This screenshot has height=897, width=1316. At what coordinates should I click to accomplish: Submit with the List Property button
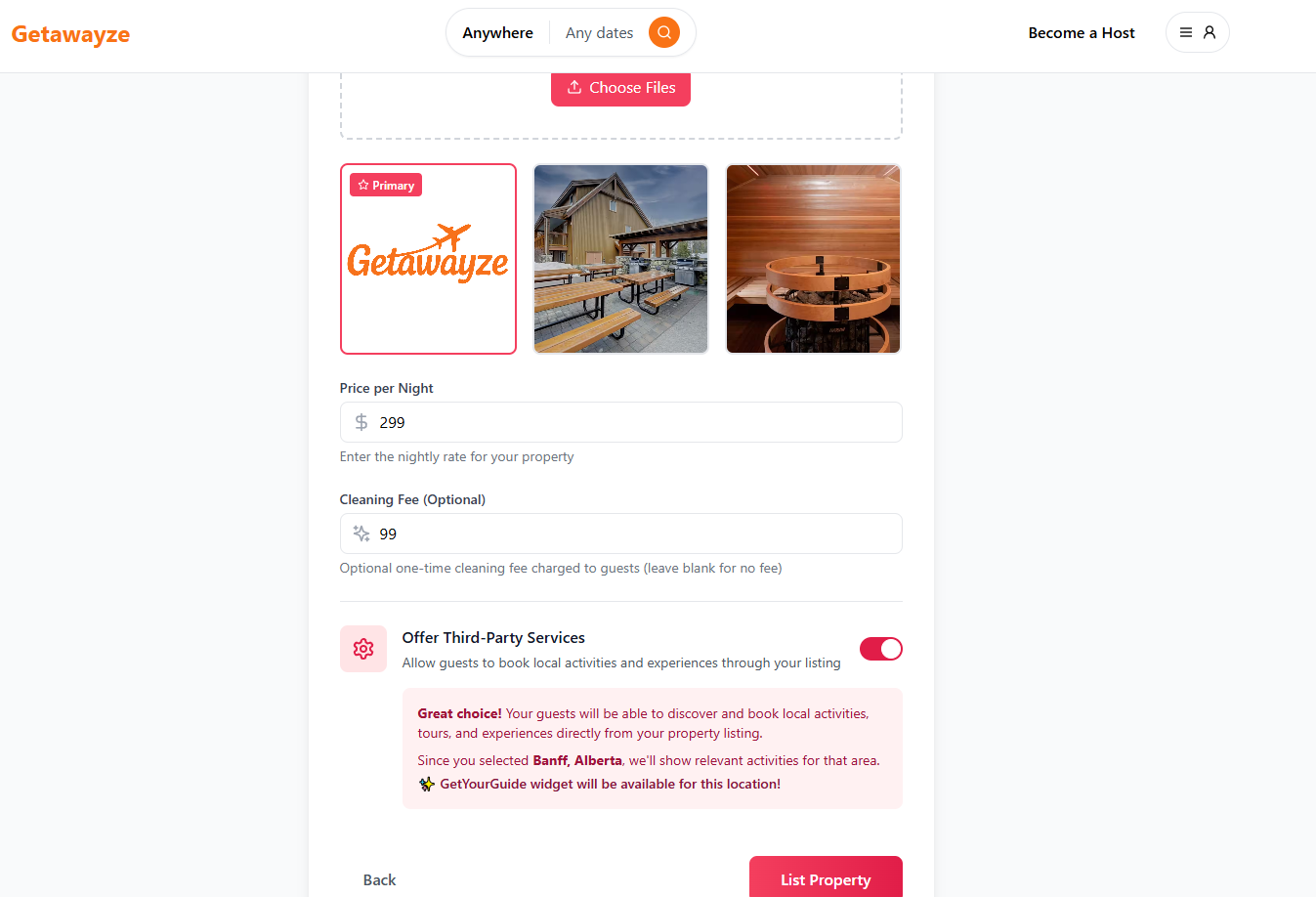pyautogui.click(x=826, y=878)
